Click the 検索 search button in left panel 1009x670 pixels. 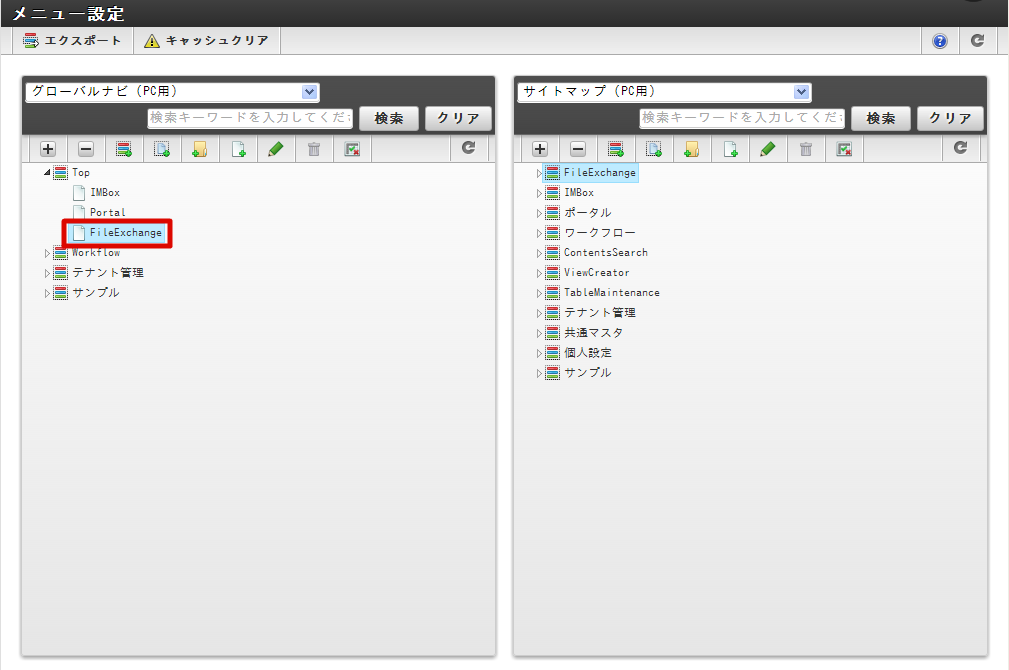point(388,117)
